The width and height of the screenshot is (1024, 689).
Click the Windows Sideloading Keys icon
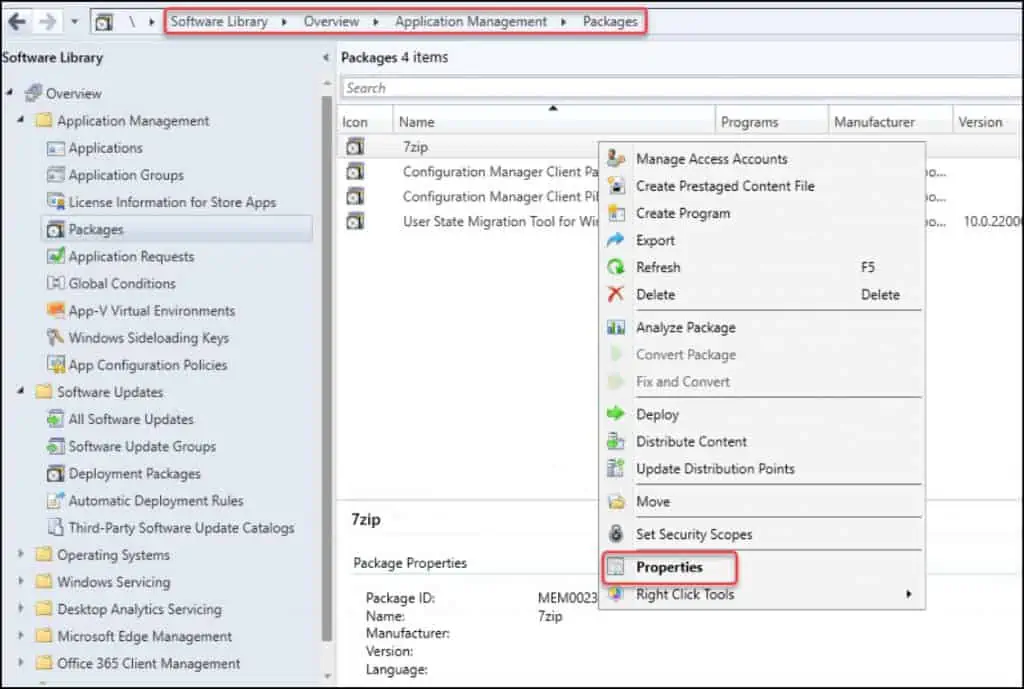click(56, 338)
